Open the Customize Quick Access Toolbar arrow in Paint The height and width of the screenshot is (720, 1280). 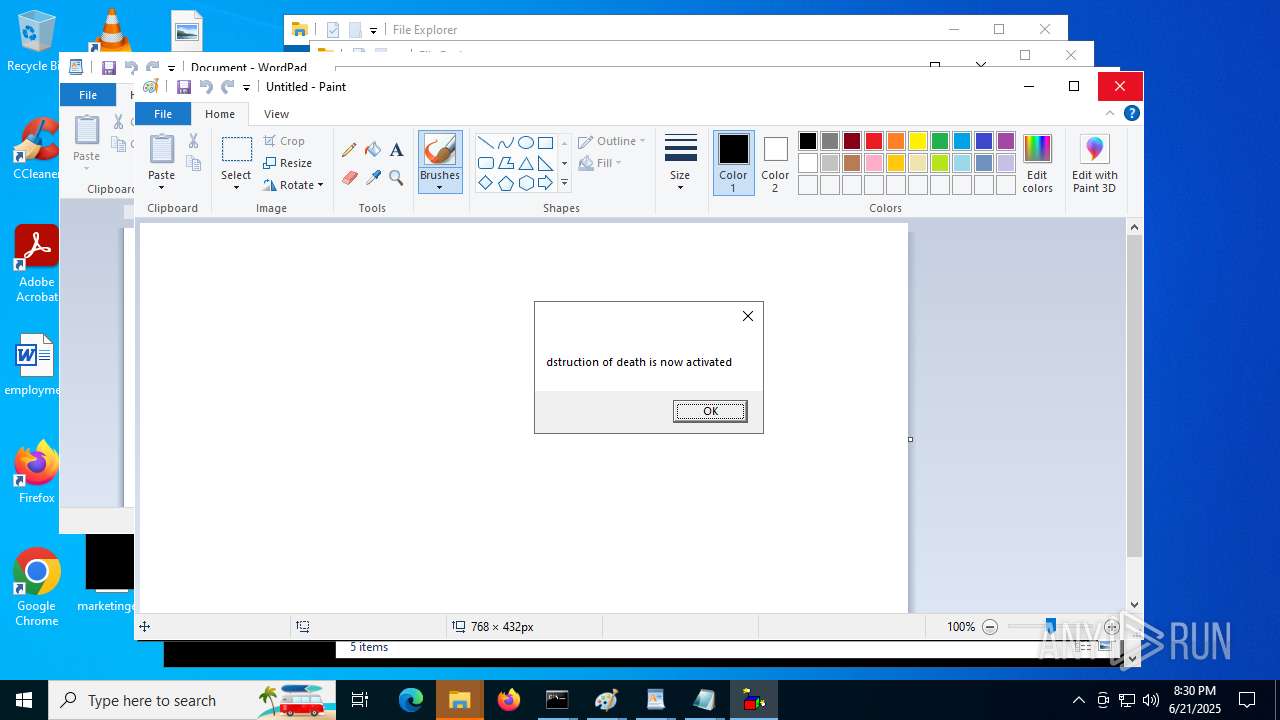[246, 88]
